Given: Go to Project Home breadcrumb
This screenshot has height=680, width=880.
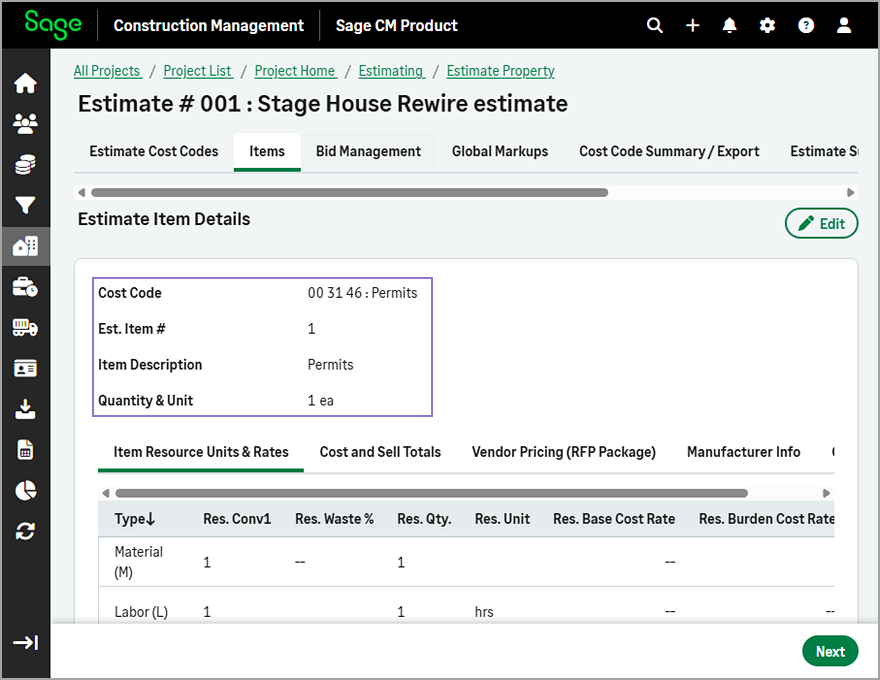Looking at the screenshot, I should (x=295, y=71).
